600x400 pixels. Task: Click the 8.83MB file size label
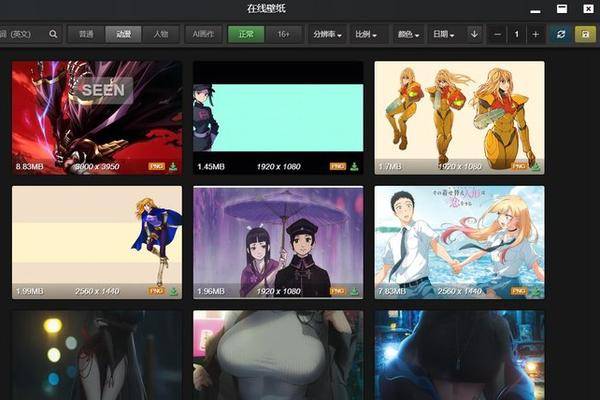(x=29, y=167)
